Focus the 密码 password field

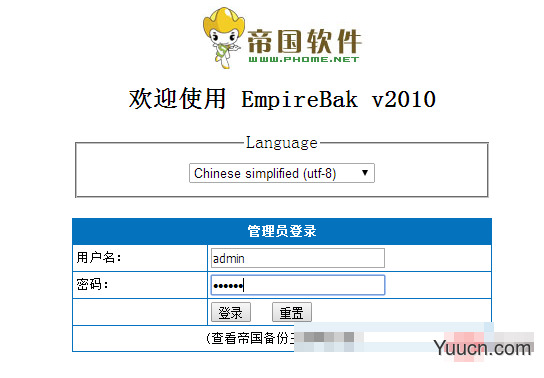tap(298, 285)
